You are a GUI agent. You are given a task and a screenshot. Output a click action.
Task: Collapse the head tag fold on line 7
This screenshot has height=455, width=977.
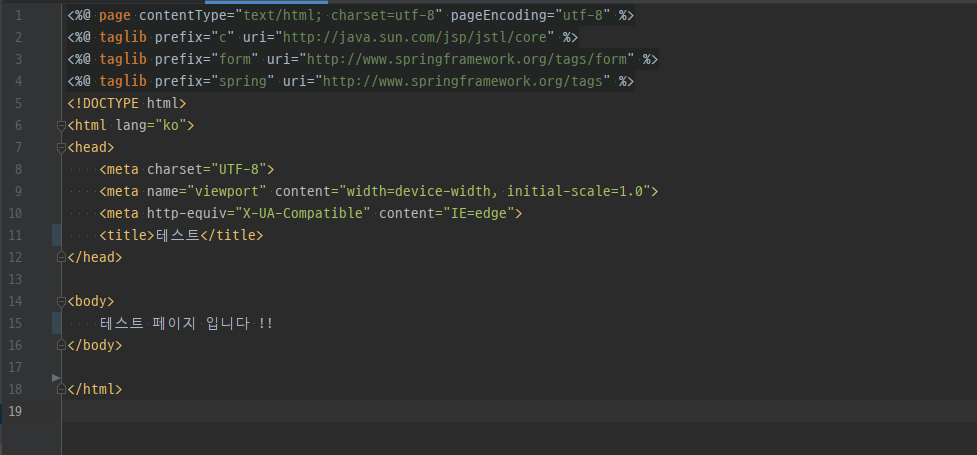(61, 148)
